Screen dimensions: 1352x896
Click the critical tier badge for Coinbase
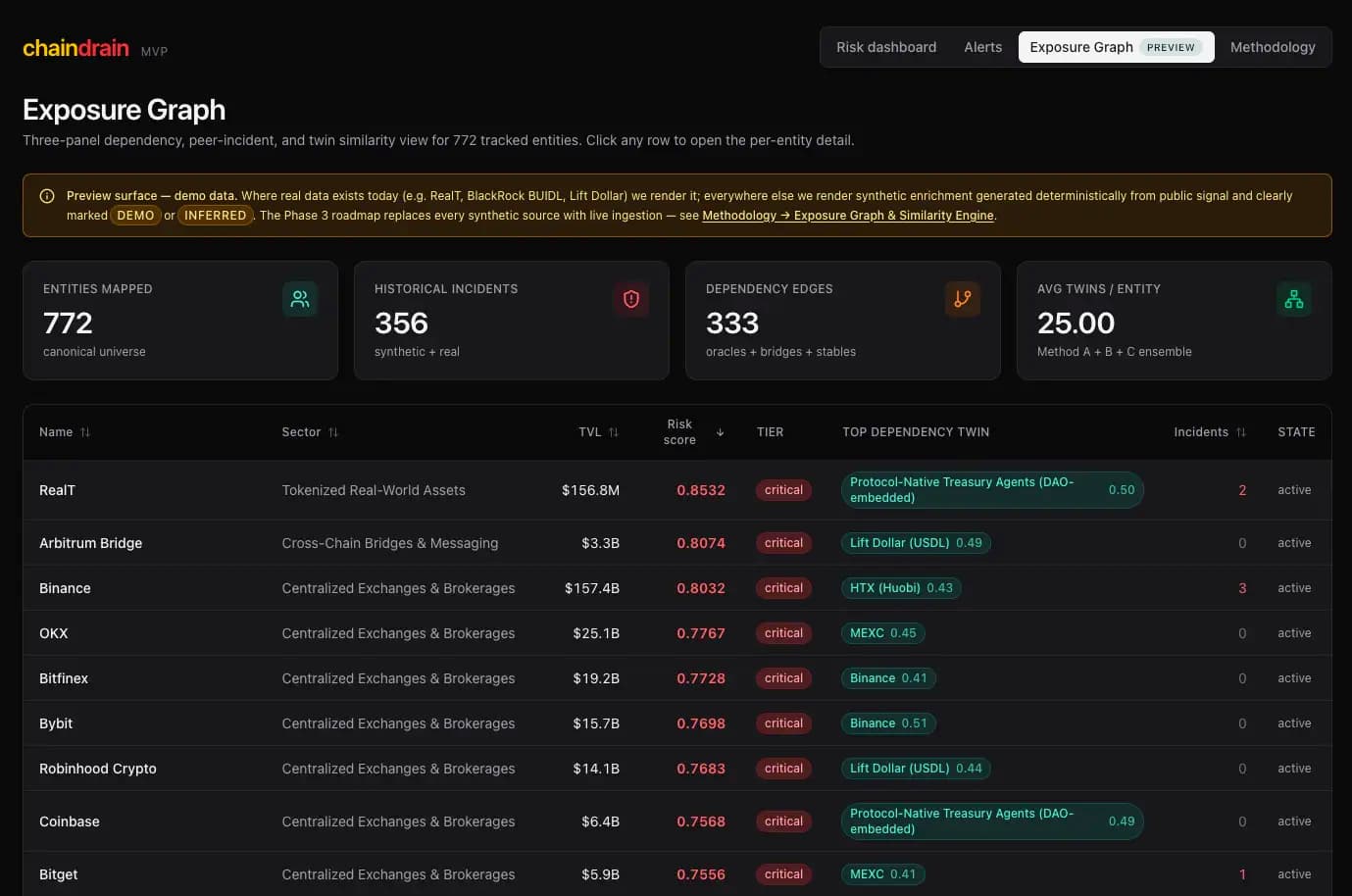click(783, 821)
